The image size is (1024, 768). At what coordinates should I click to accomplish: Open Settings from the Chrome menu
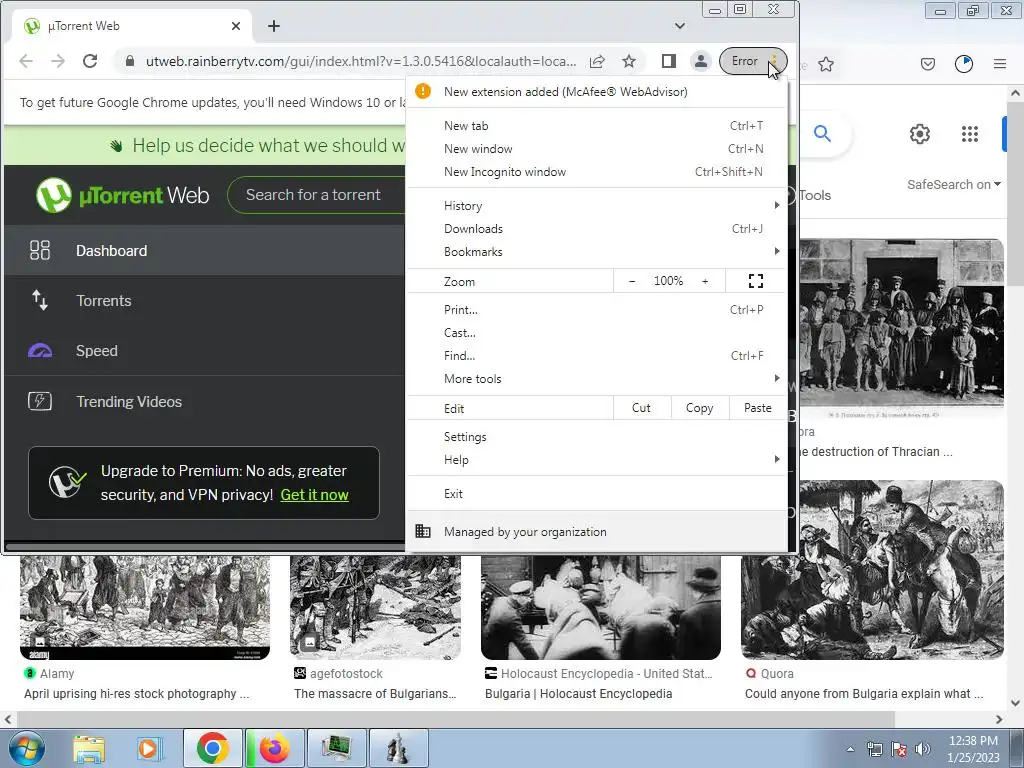click(597, 437)
